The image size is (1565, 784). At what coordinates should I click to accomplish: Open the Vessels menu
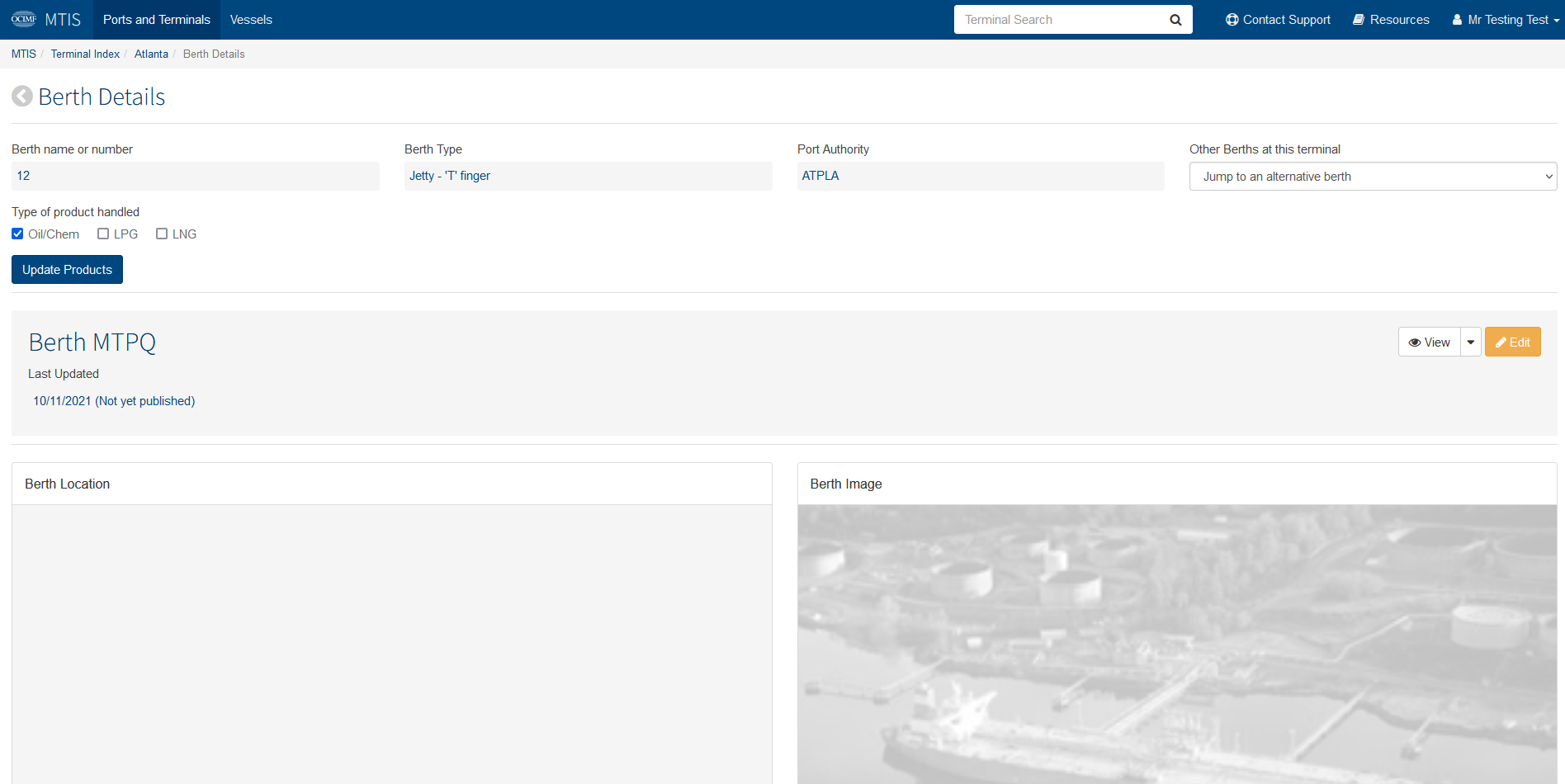click(251, 20)
